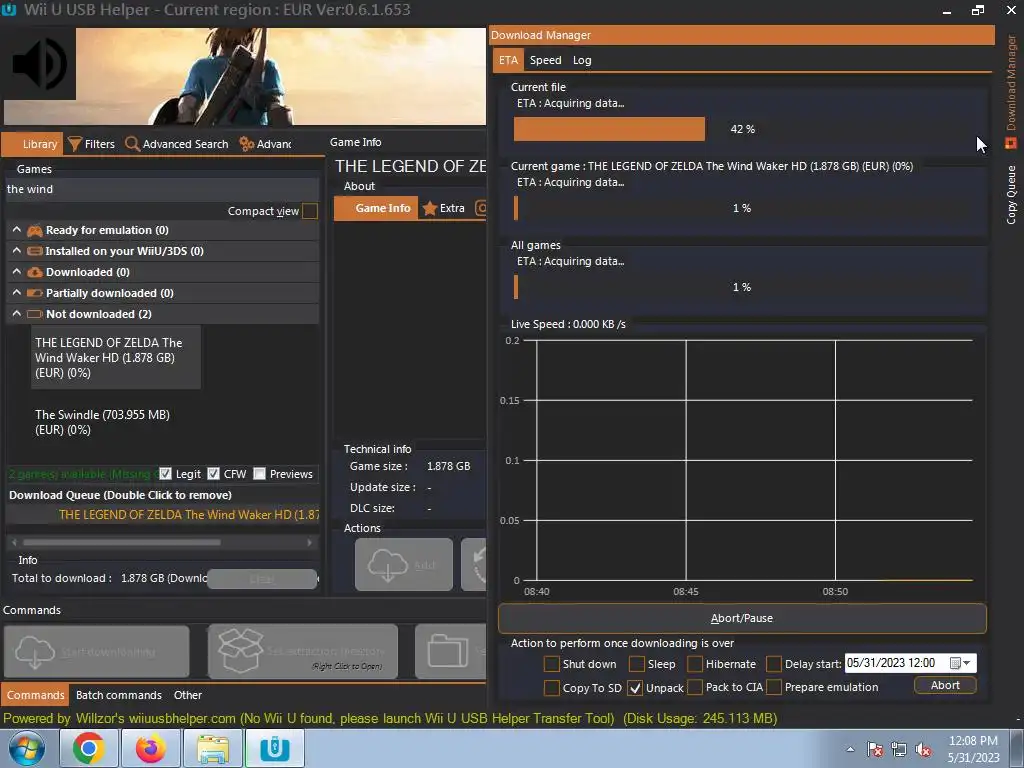Click the Advanced Search magnifier icon
The width and height of the screenshot is (1024, 768).
click(132, 144)
